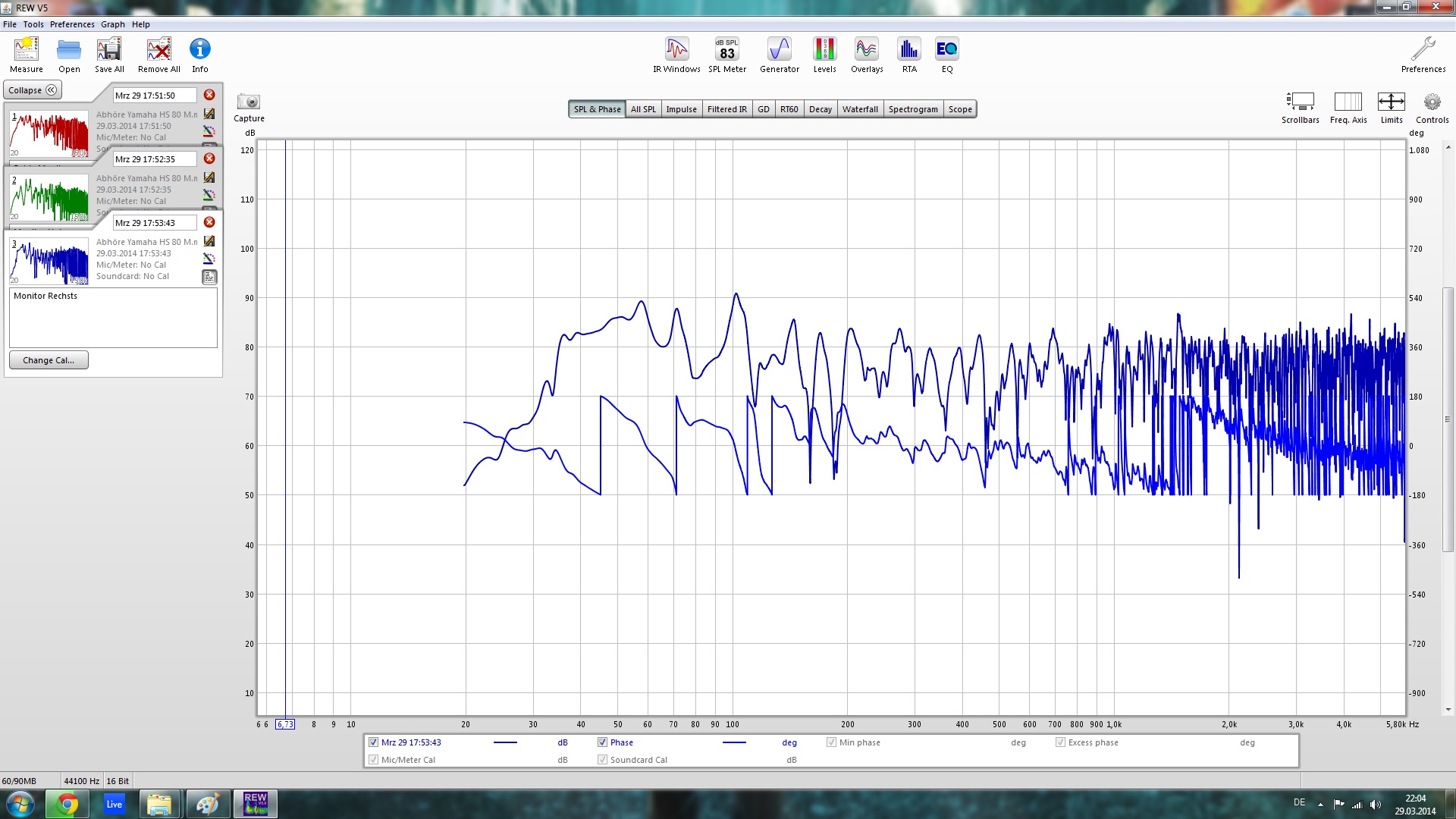Switch to the Spectrogram tab

click(913, 109)
